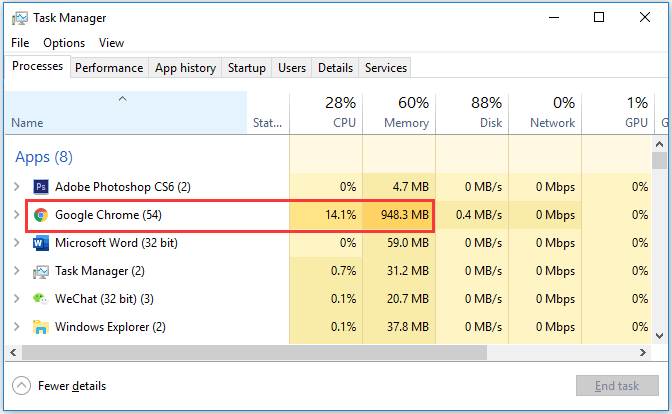Click WeChat's 20.7 MB memory value

[x=408, y=299]
